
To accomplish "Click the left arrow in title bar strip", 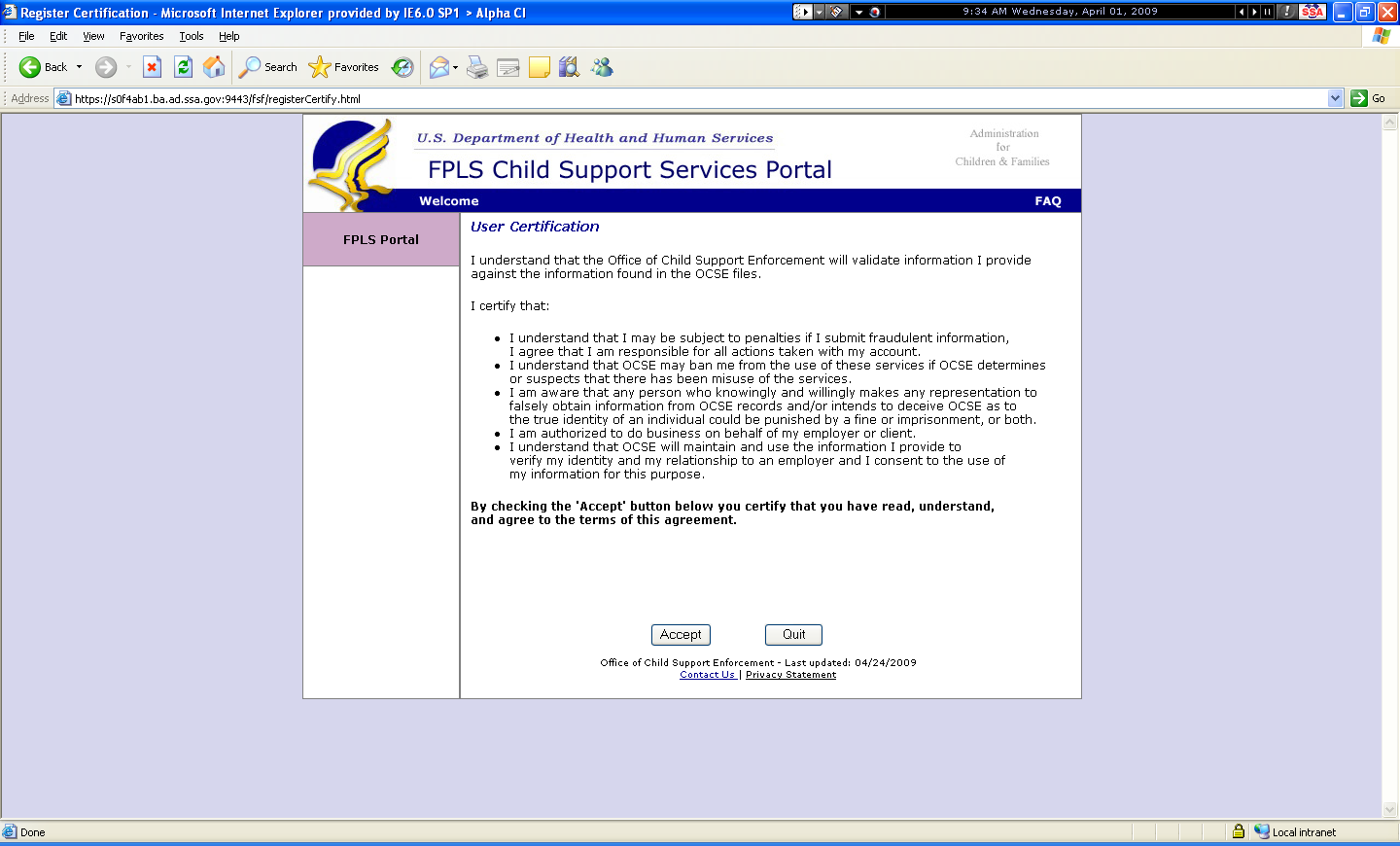I will pyautogui.click(x=1242, y=12).
